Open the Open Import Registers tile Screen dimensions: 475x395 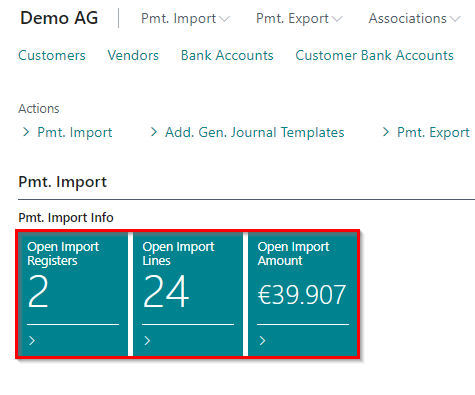(73, 294)
